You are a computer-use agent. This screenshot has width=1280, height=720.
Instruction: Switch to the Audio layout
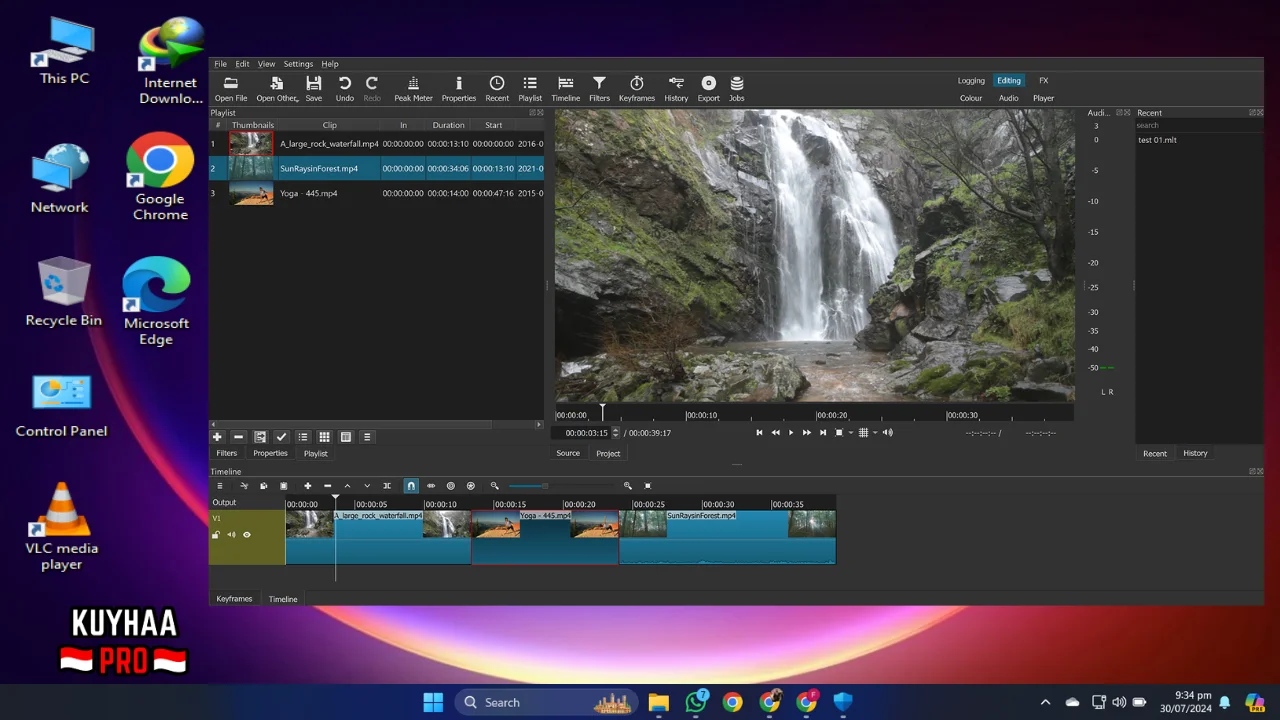[1009, 98]
